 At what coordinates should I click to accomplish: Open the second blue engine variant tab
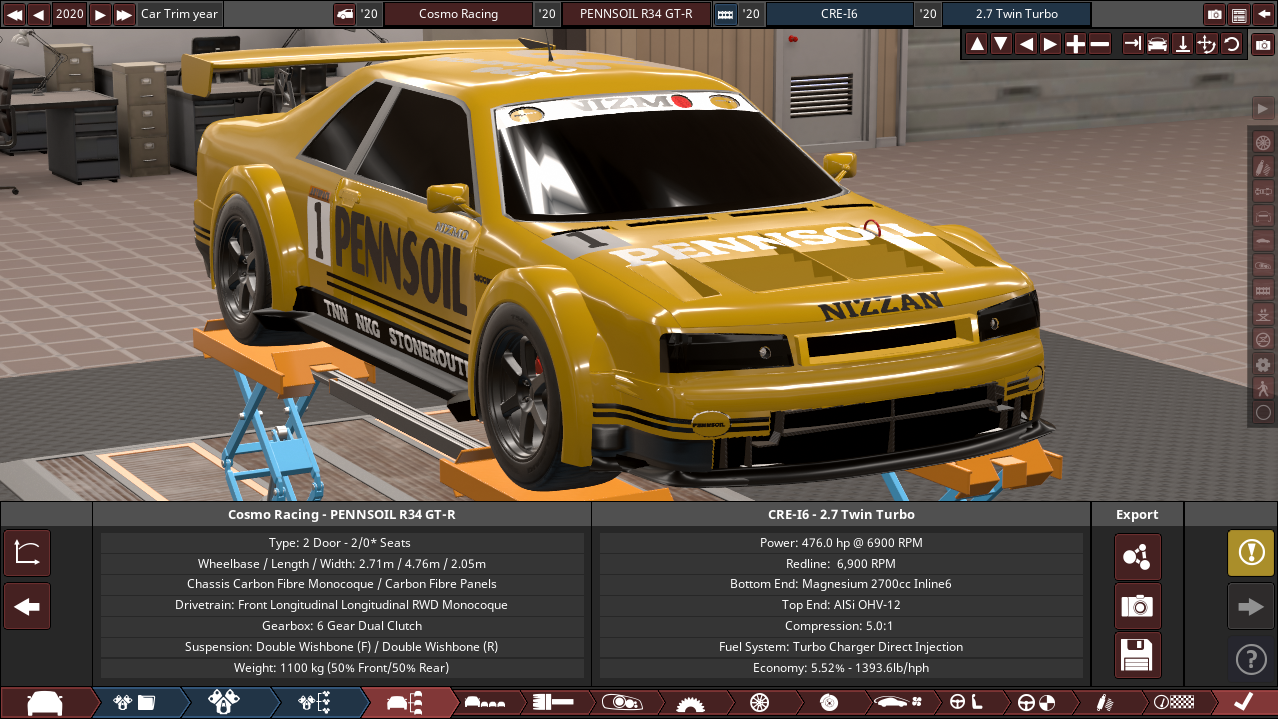(224, 703)
